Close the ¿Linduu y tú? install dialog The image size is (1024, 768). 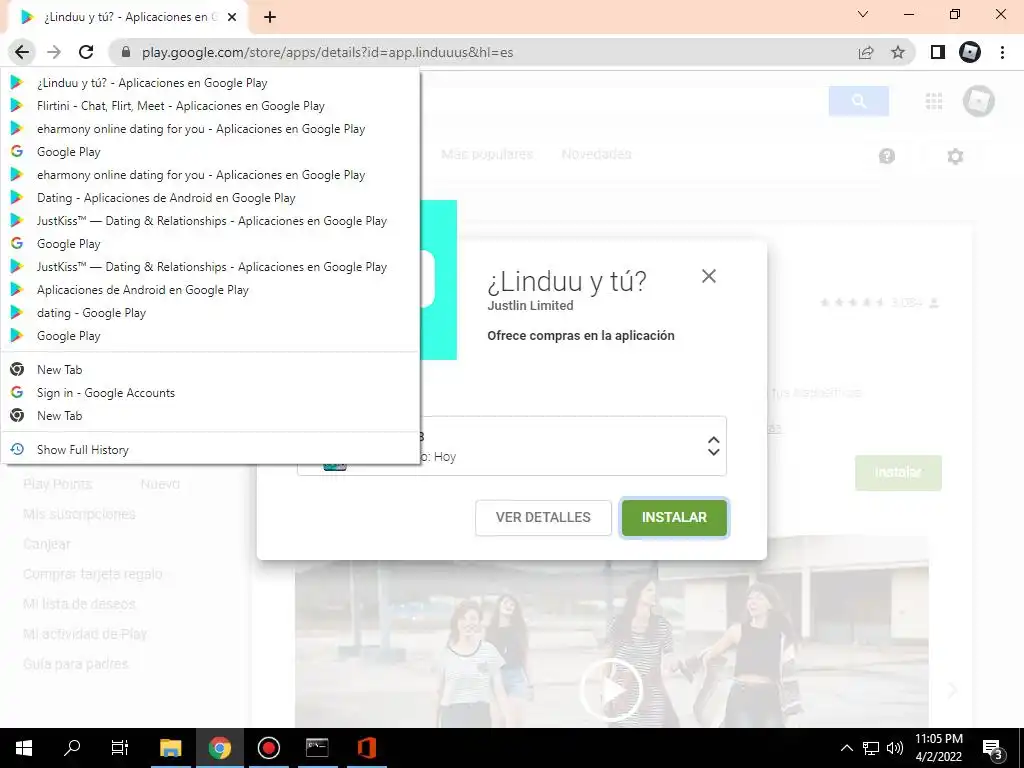tap(709, 276)
